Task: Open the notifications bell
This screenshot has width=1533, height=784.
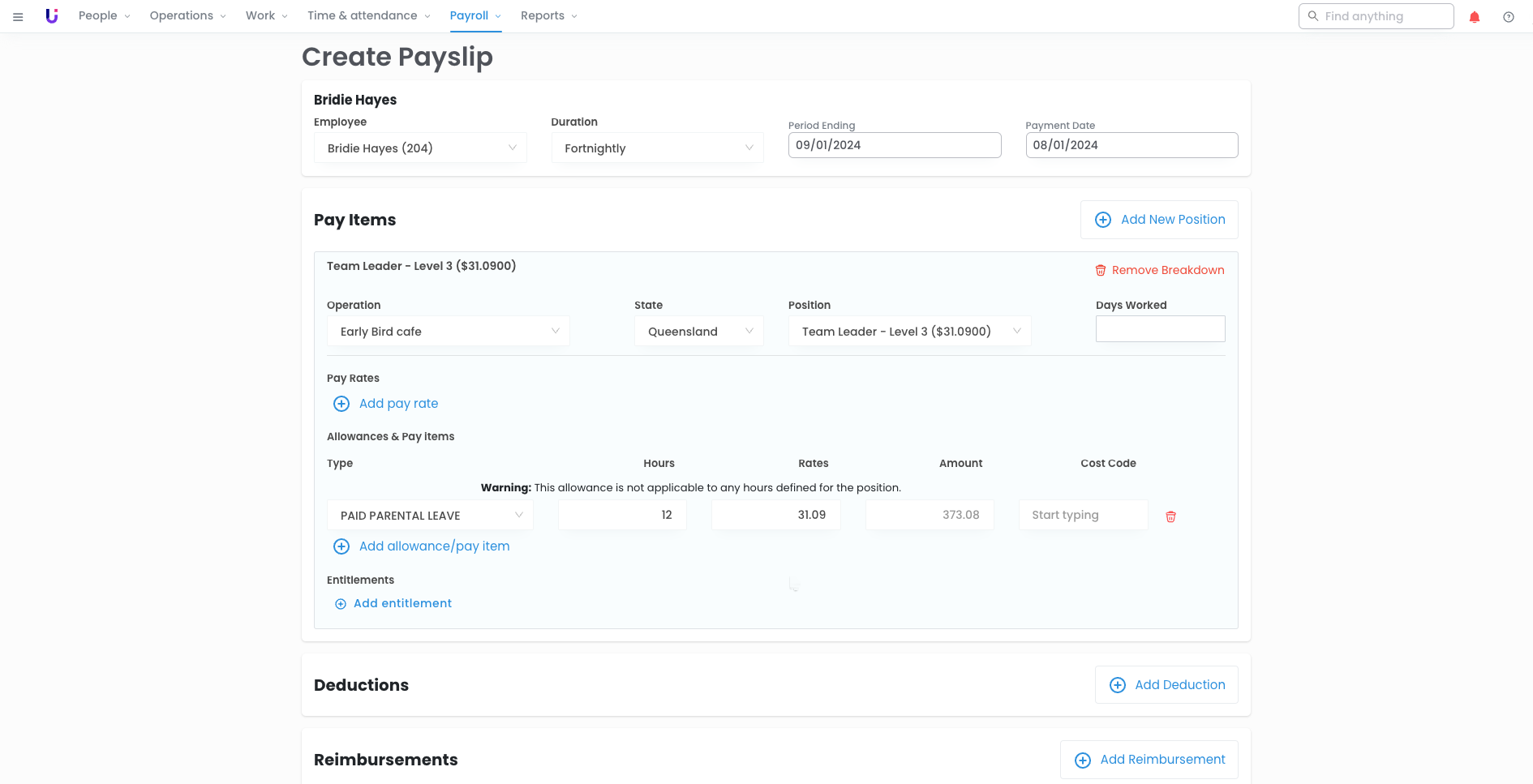Action: point(1475,17)
